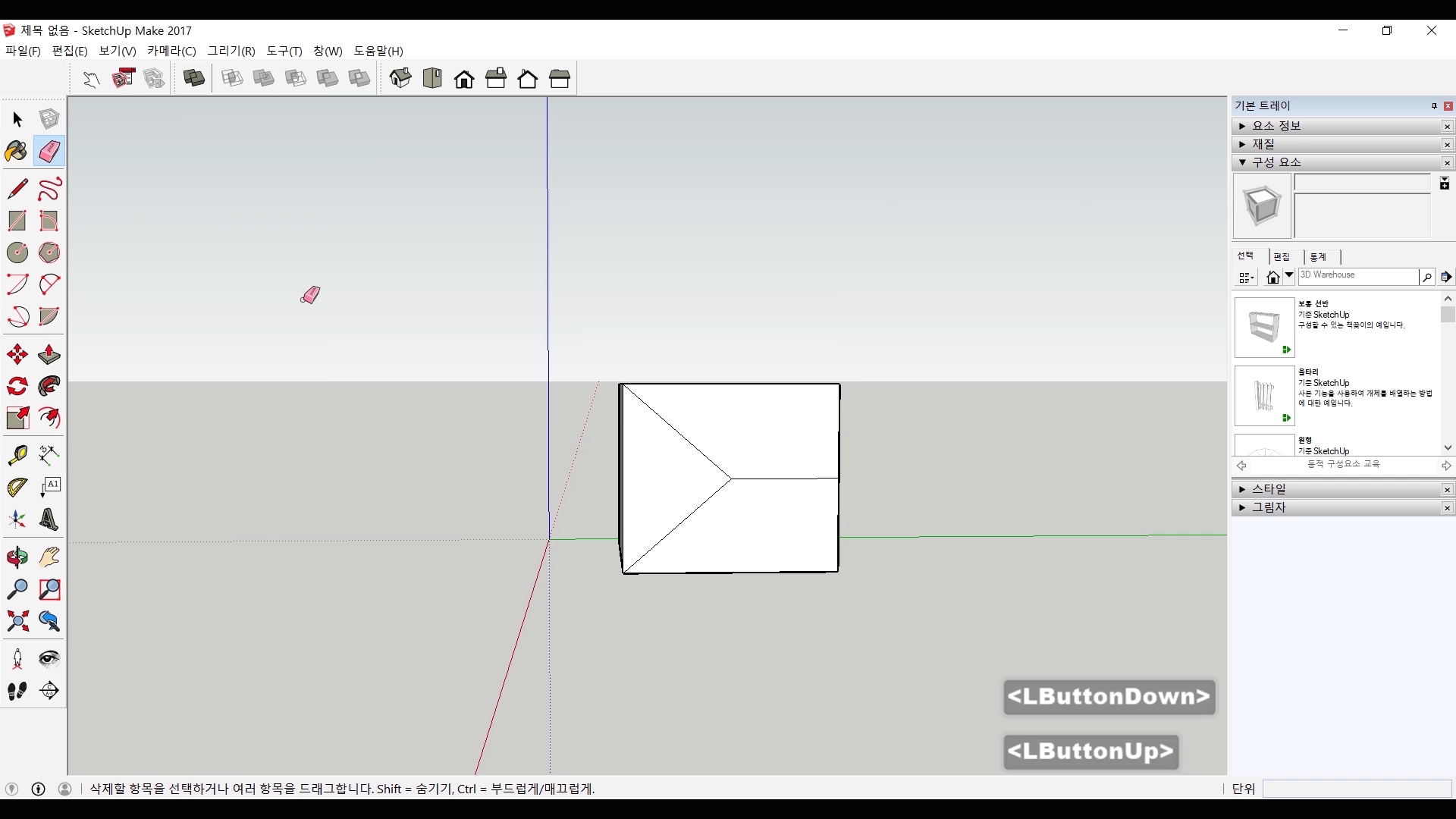Image resolution: width=1456 pixels, height=819 pixels.
Task: Choose the Push/Pull tool
Action: pyautogui.click(x=49, y=354)
